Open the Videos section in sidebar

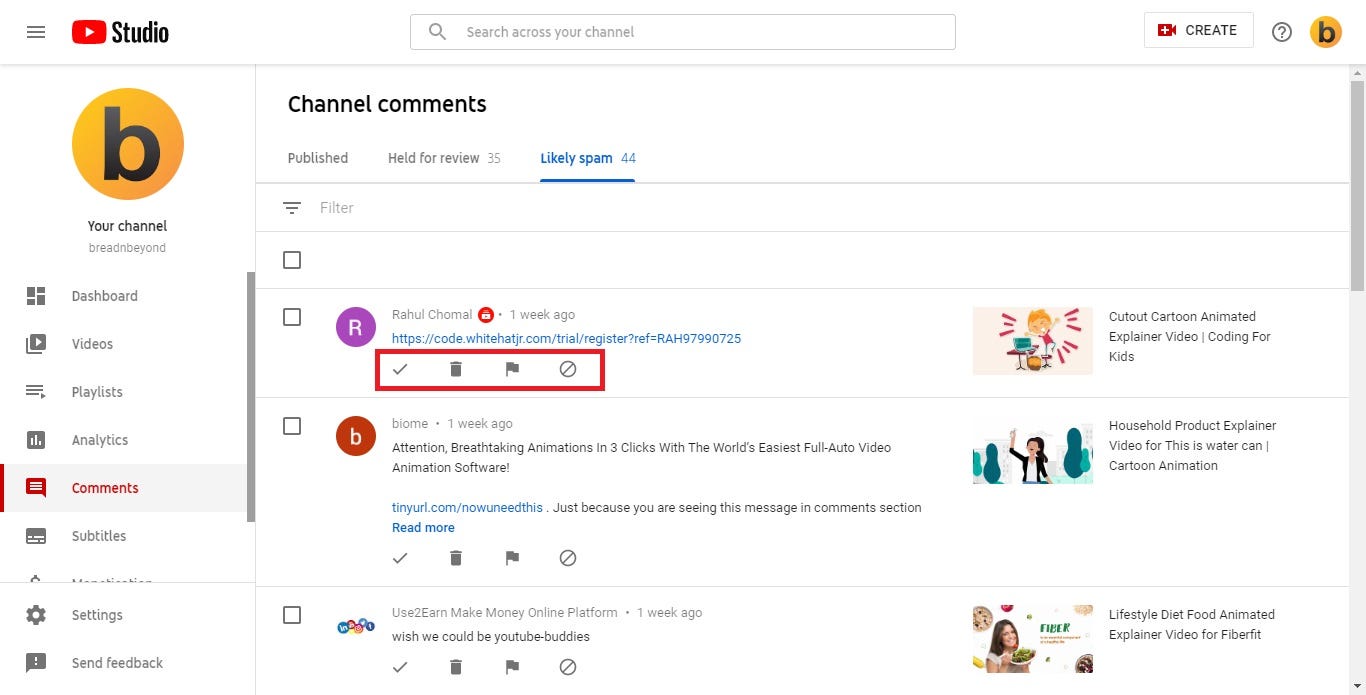(92, 344)
